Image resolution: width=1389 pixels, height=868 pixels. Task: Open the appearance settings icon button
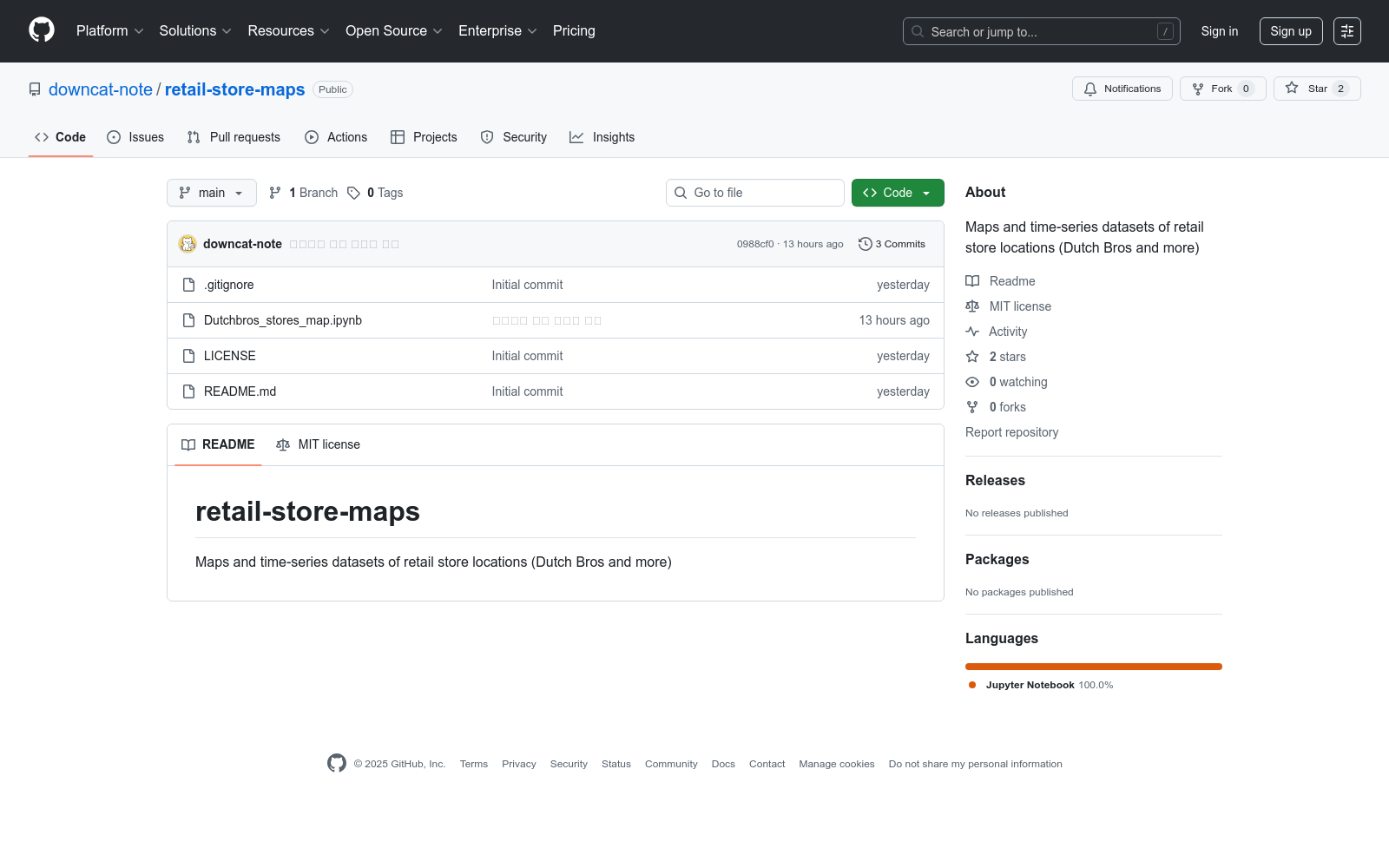1347,31
